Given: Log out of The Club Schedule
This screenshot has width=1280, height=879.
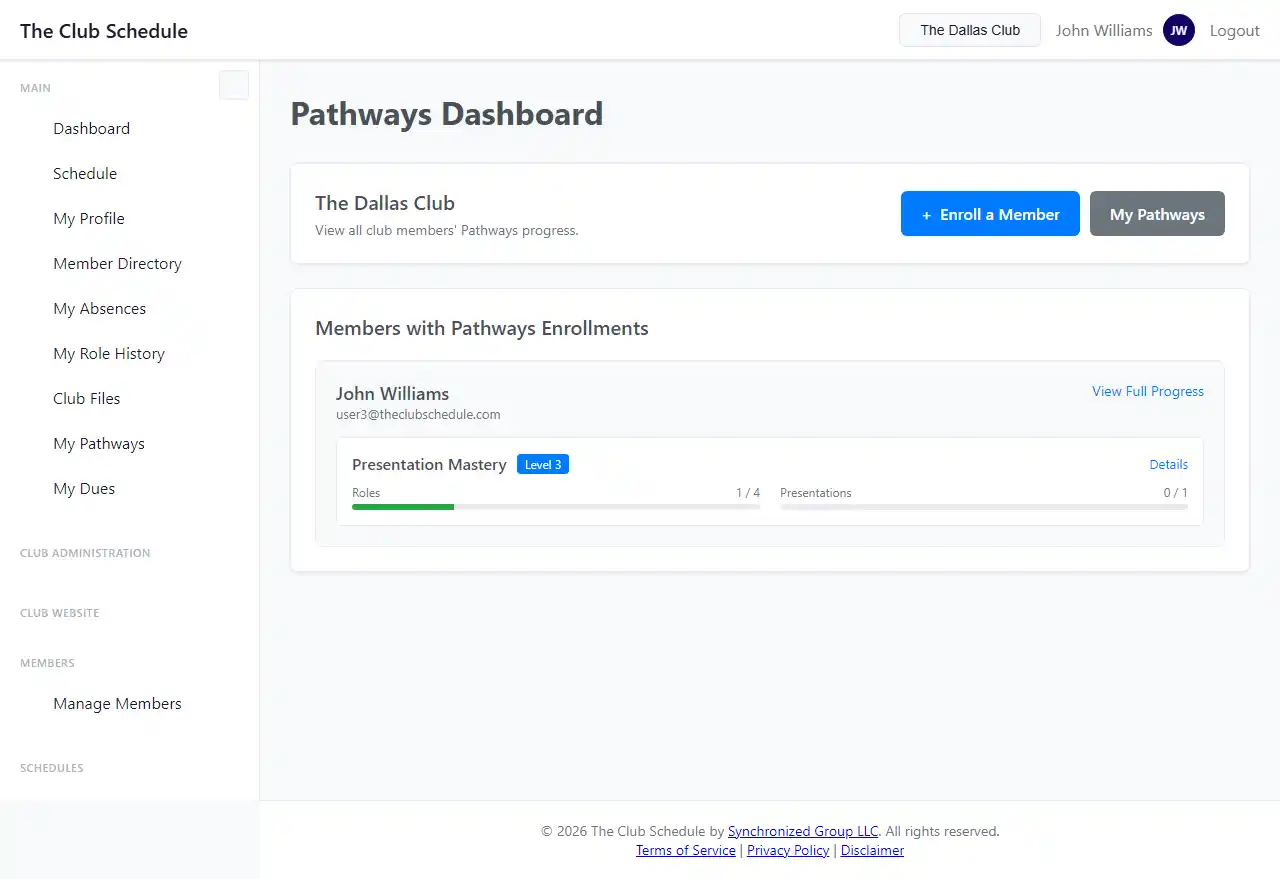Looking at the screenshot, I should pyautogui.click(x=1234, y=30).
